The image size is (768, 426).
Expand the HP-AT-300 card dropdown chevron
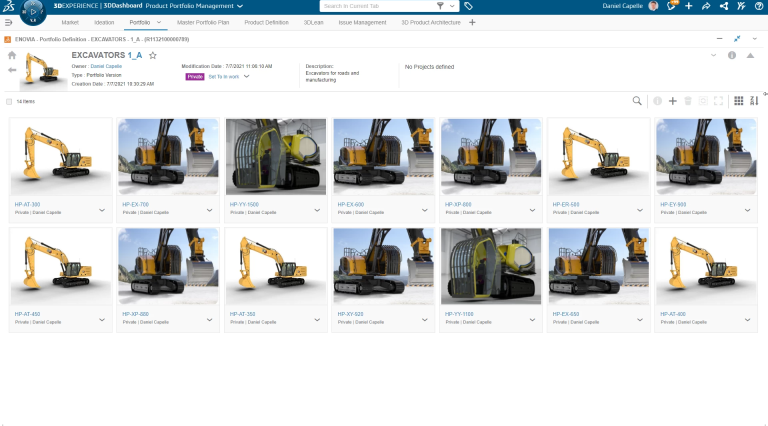pyautogui.click(x=101, y=210)
